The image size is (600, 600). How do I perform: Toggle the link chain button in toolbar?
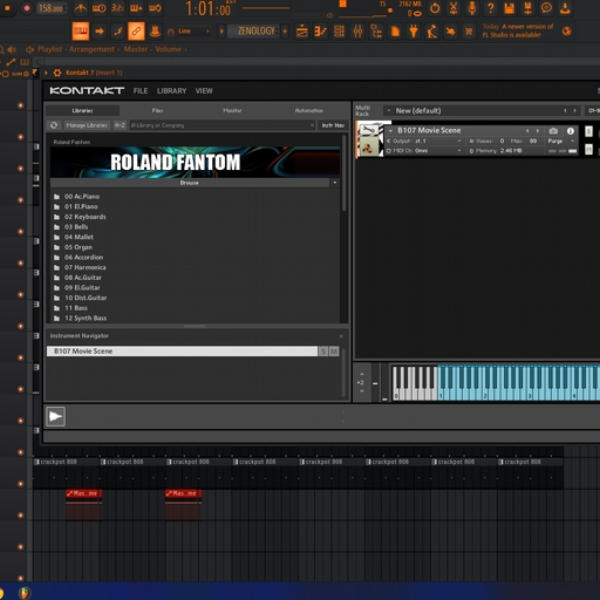[136, 31]
